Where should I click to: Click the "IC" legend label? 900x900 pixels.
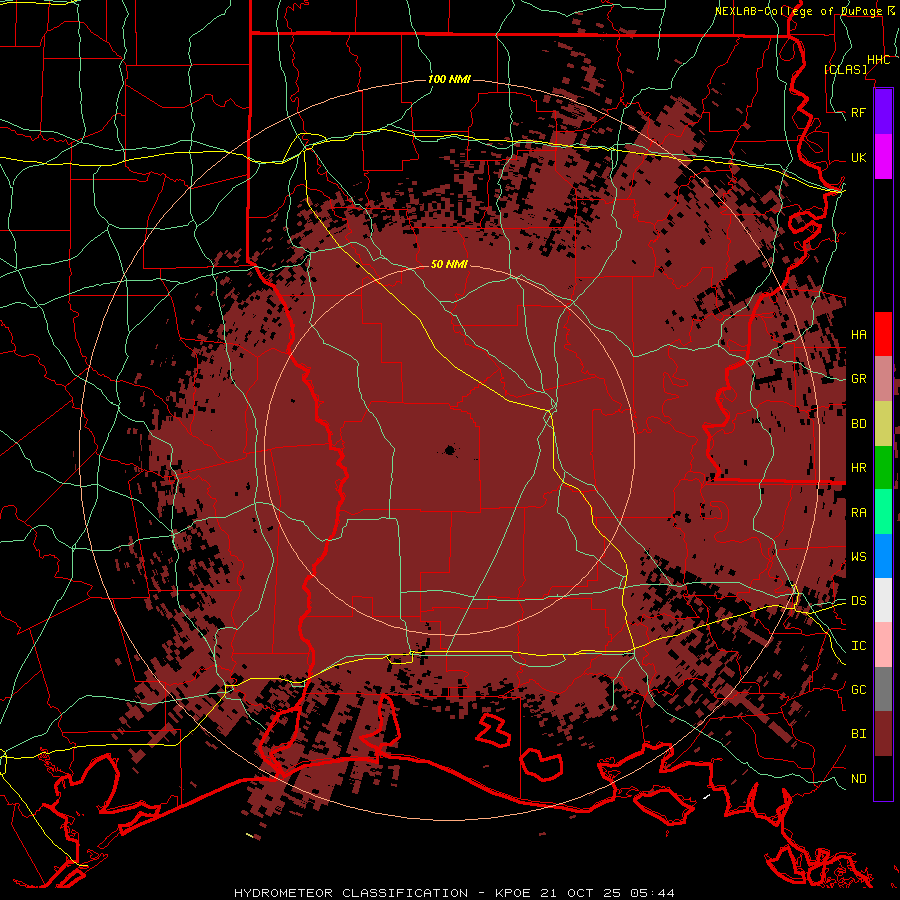click(858, 646)
